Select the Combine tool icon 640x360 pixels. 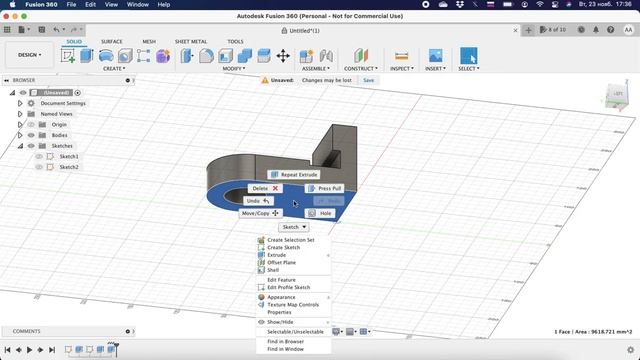coord(244,56)
